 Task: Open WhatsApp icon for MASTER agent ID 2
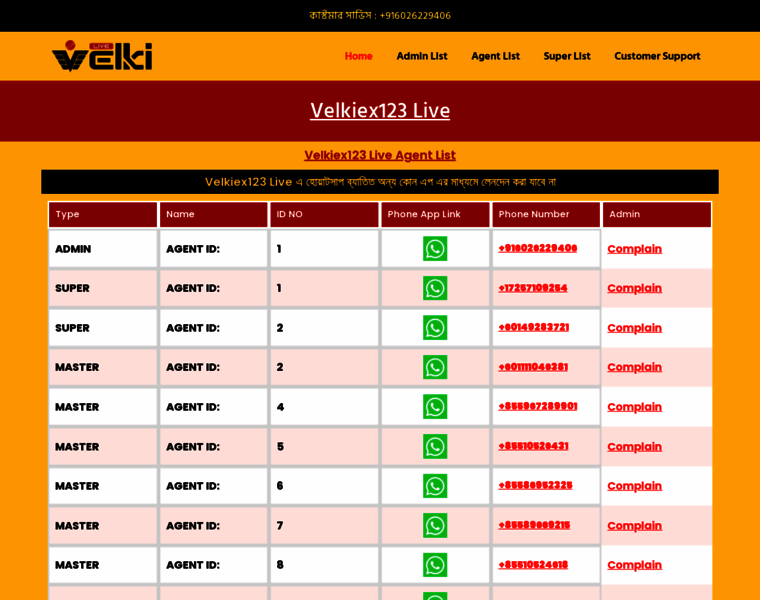(x=435, y=367)
